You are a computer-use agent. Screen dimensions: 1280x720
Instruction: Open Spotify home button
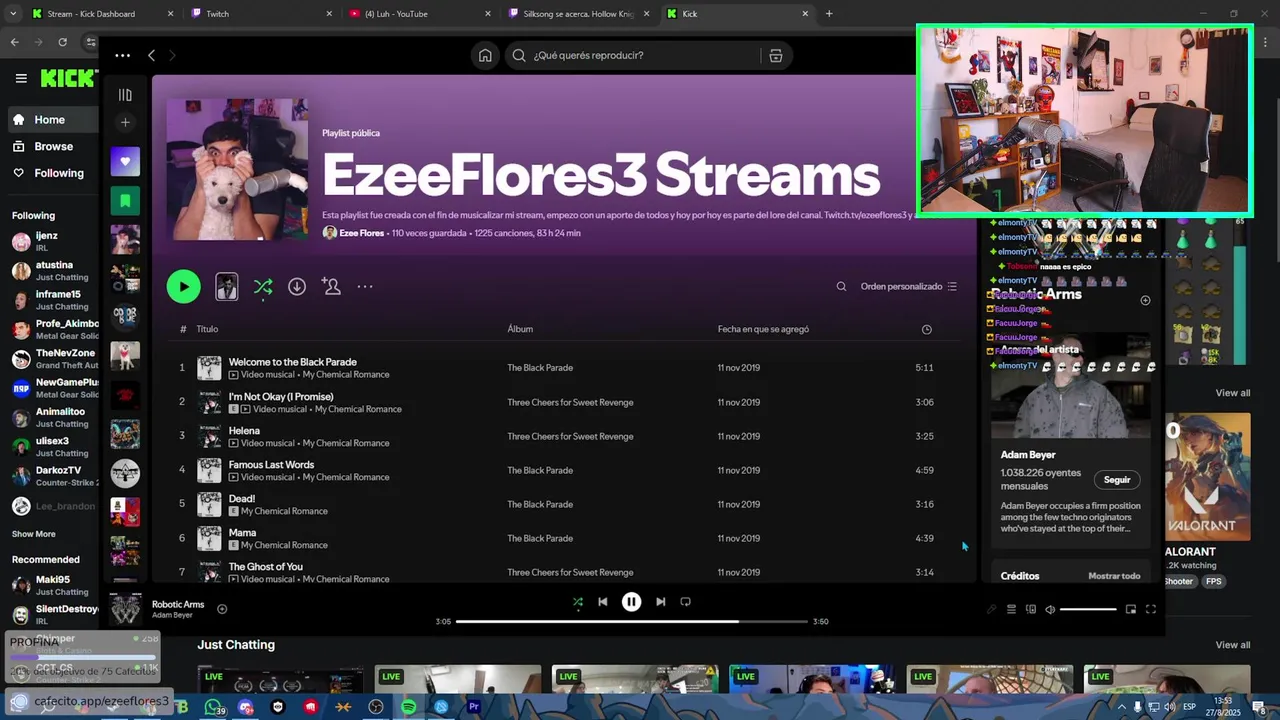pyautogui.click(x=485, y=56)
